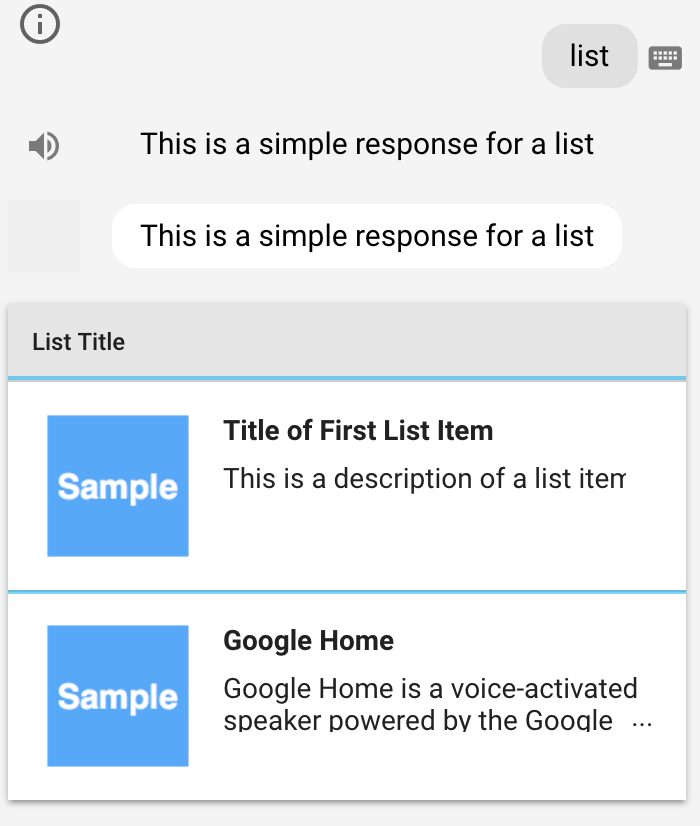This screenshot has width=700, height=826.
Task: Select the Google Home list item title
Action: coord(309,641)
